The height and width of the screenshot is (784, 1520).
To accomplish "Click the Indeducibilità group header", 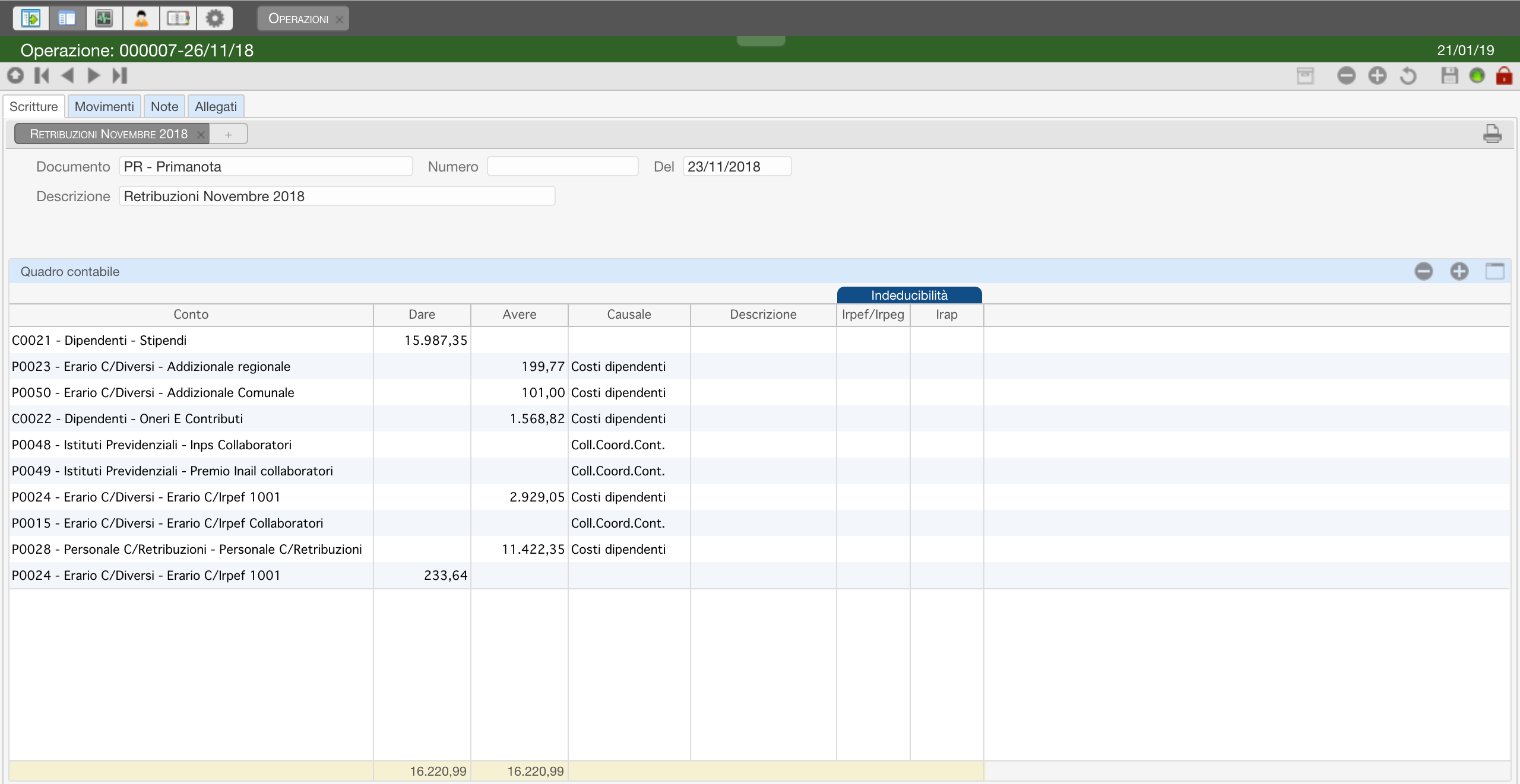I will [x=909, y=295].
